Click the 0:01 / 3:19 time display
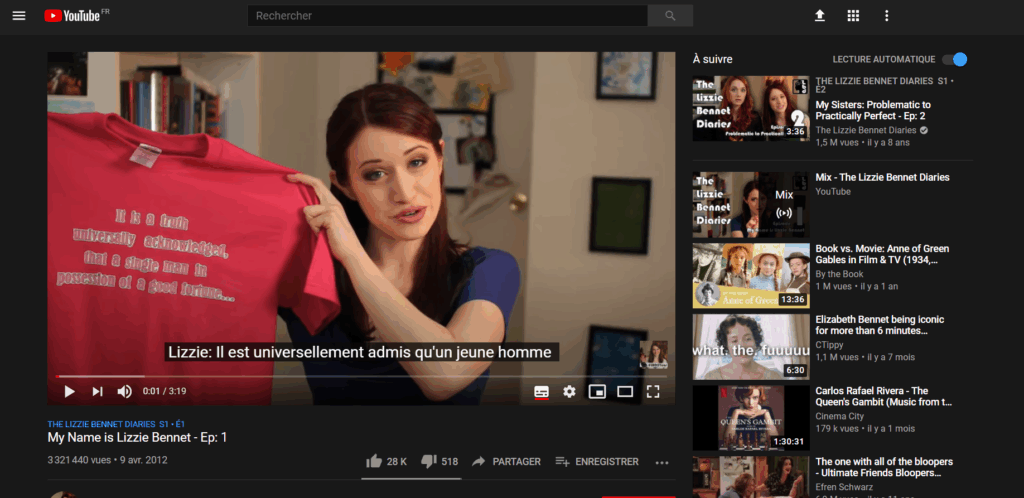 coord(165,392)
